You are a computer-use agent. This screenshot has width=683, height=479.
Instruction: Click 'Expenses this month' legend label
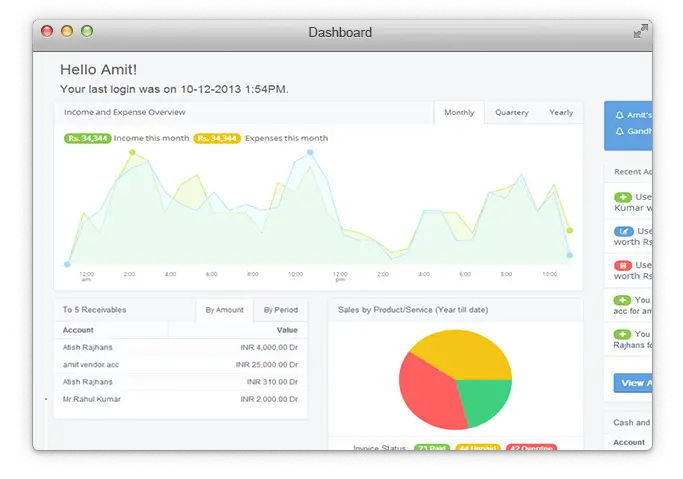click(286, 138)
